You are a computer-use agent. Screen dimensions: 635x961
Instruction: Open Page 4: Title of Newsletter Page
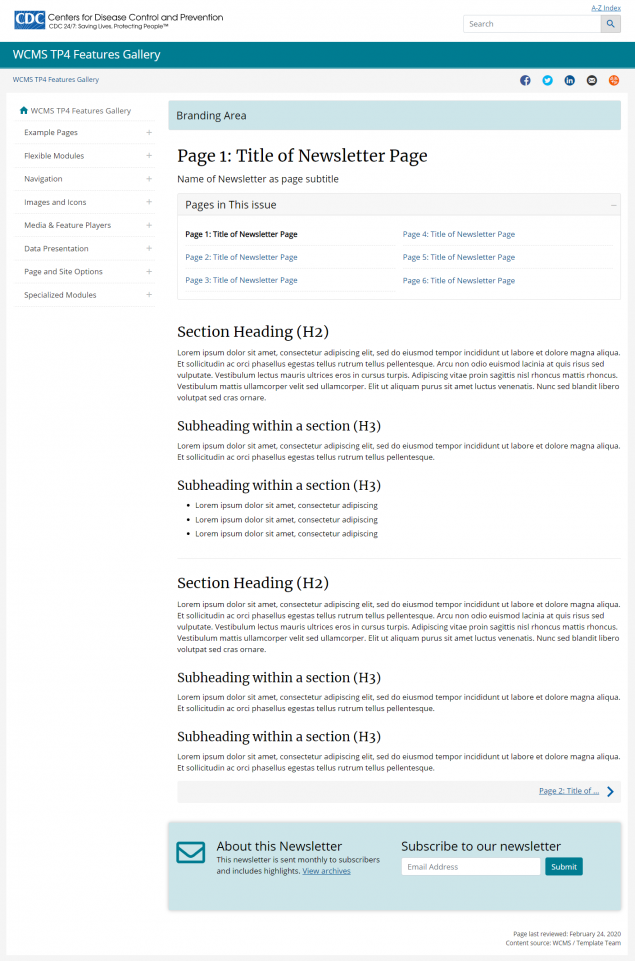458,234
